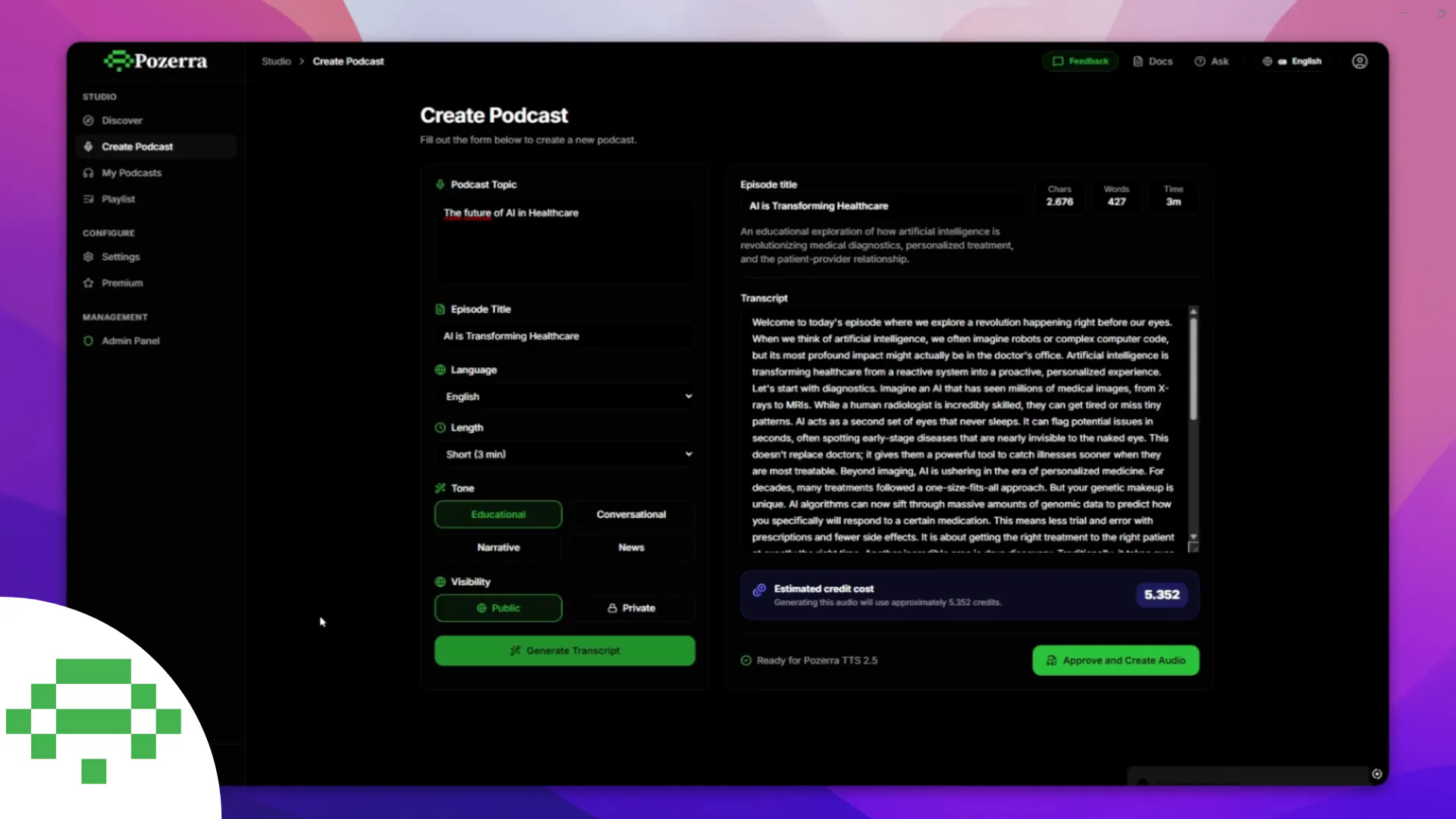
Task: Click the Premium star icon
Action: coord(88,283)
